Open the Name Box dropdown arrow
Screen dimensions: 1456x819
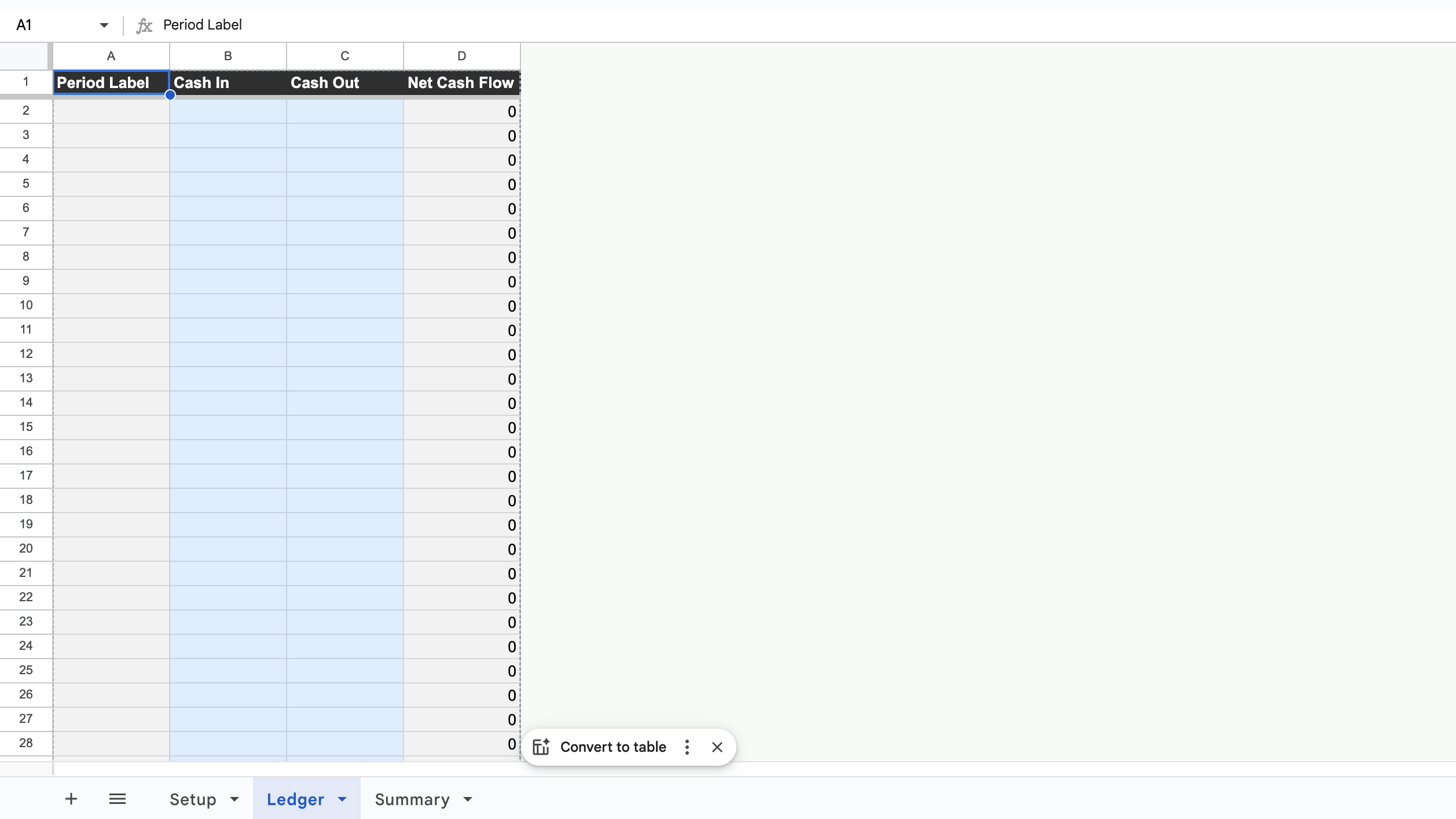click(x=104, y=25)
